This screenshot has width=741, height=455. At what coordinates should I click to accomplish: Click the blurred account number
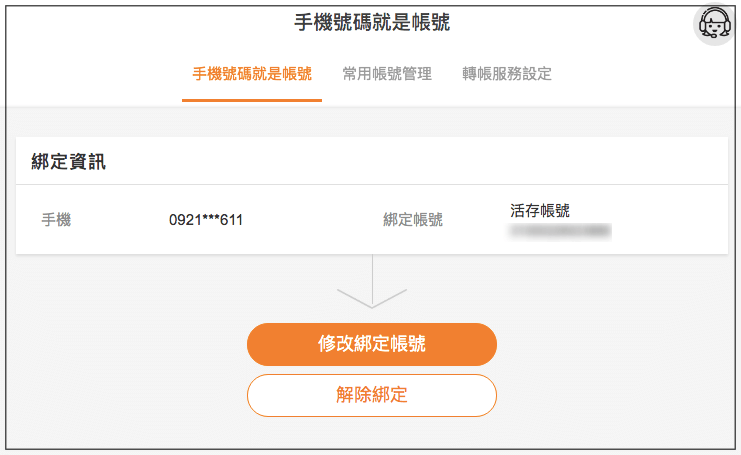[x=560, y=232]
